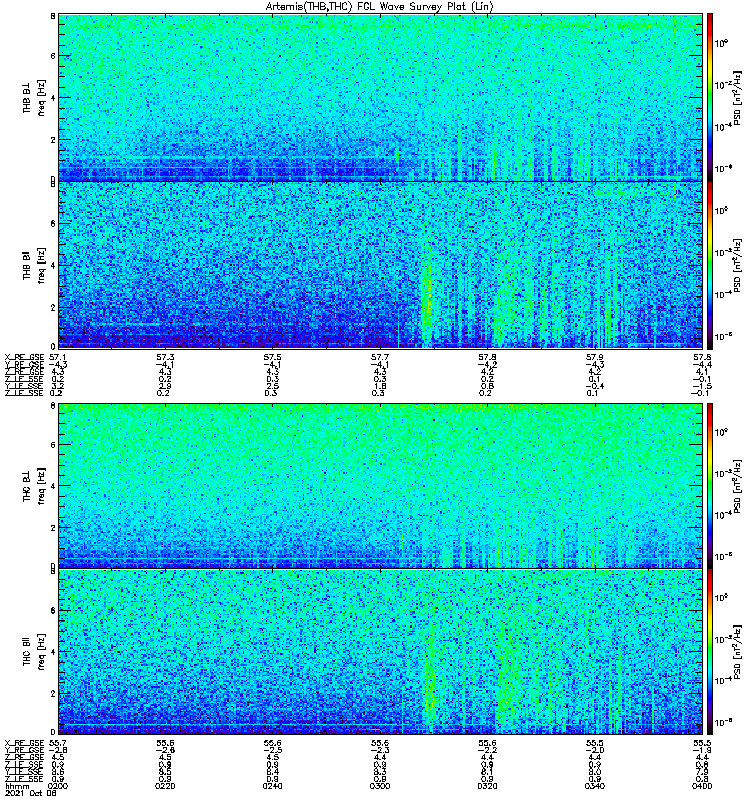This screenshot has height=800, width=750.
Task: Click the "THB B∥" y-axis label
Action: pyautogui.click(x=27, y=265)
